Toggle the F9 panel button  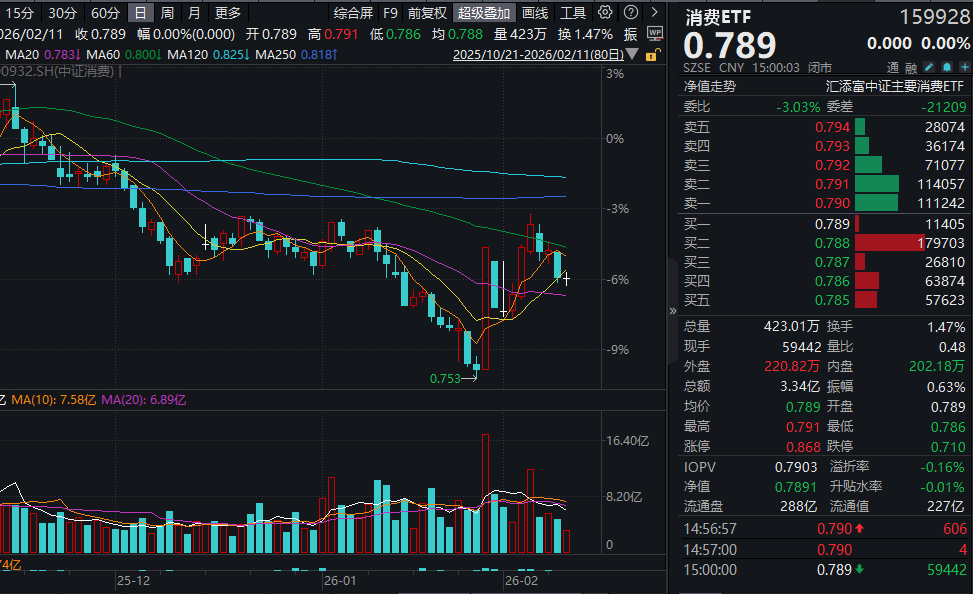point(390,13)
